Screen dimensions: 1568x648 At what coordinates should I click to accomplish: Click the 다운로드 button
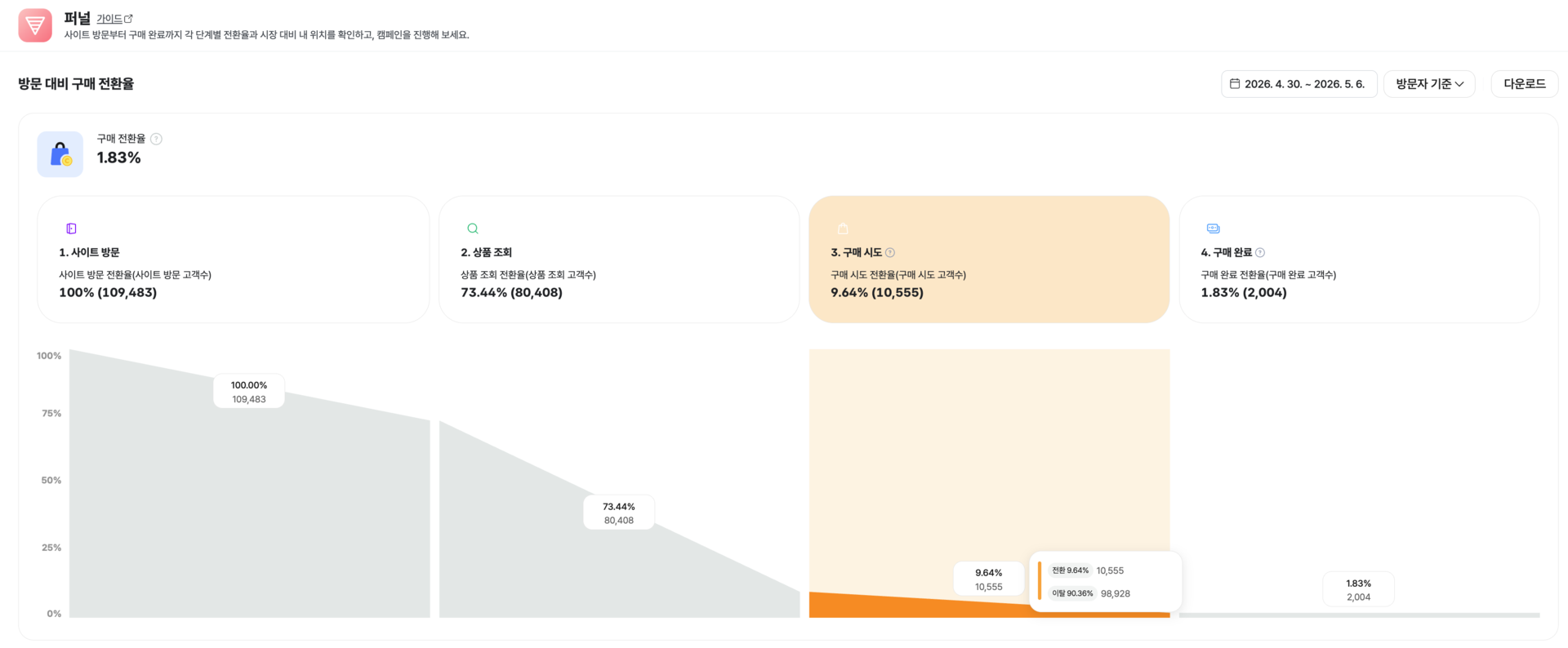click(x=1525, y=84)
